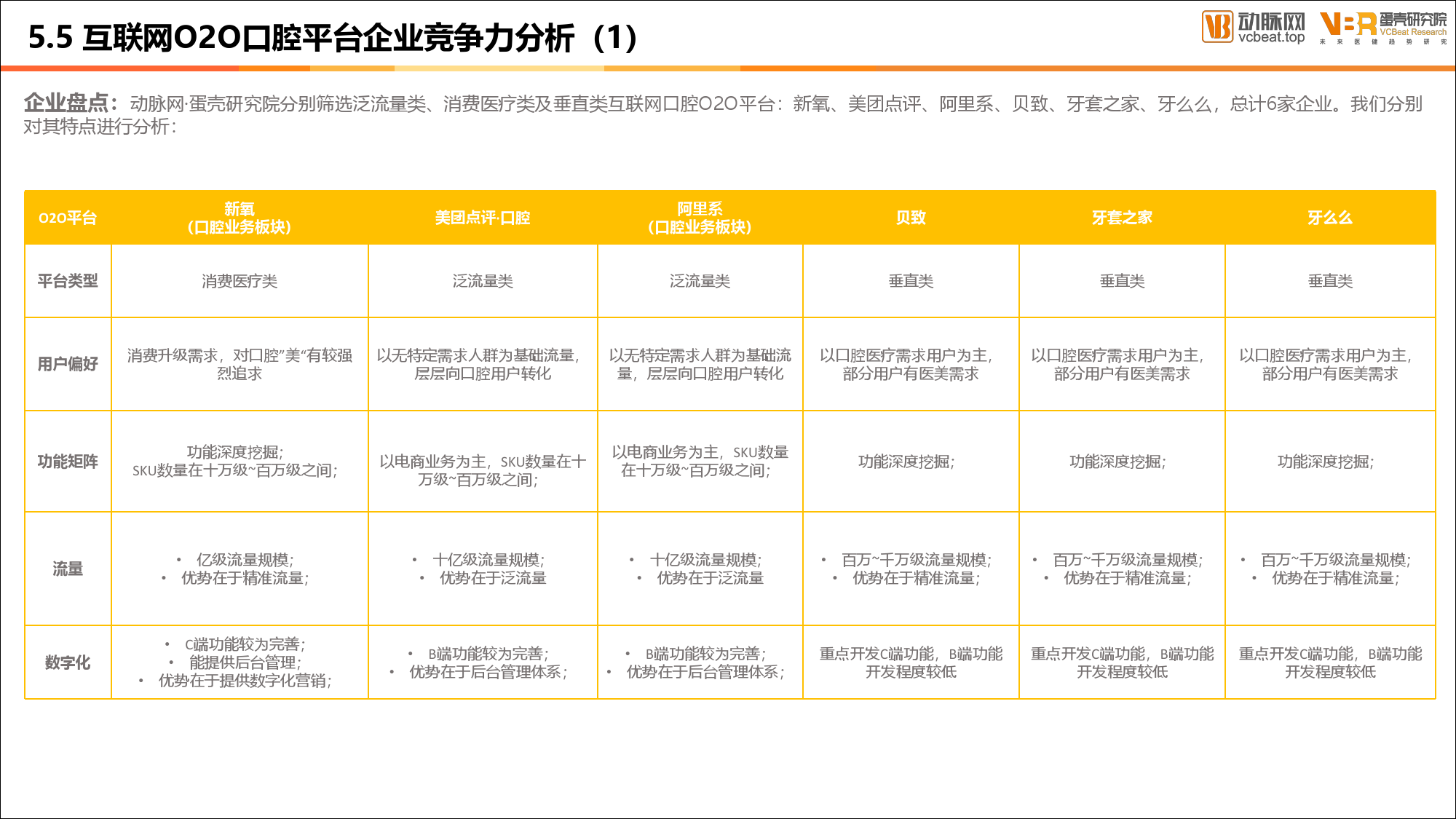Select 泛流量类 cell under 美团点评
This screenshot has height=819, width=1456.
point(483,281)
